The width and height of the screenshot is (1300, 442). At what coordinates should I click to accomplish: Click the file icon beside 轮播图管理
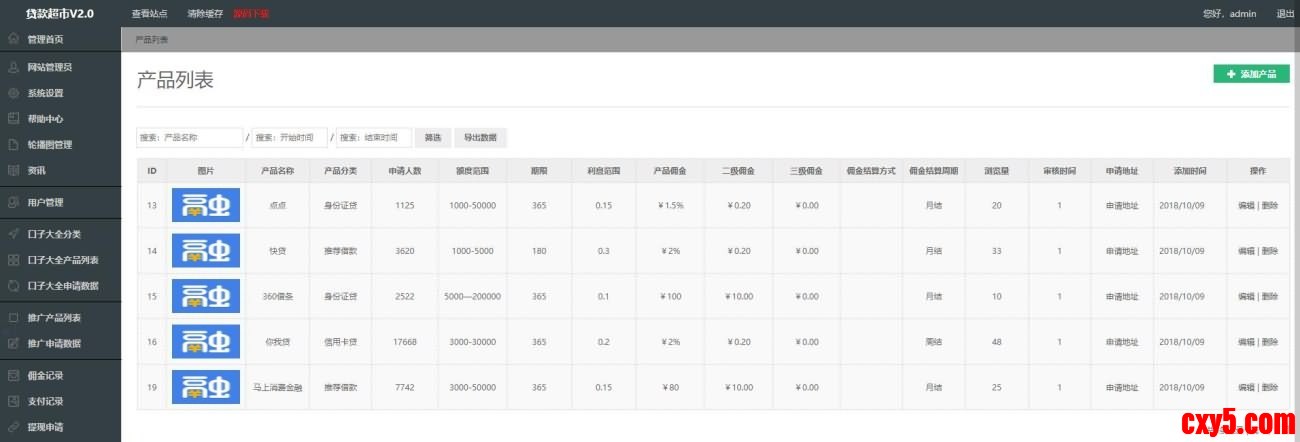click(x=13, y=145)
